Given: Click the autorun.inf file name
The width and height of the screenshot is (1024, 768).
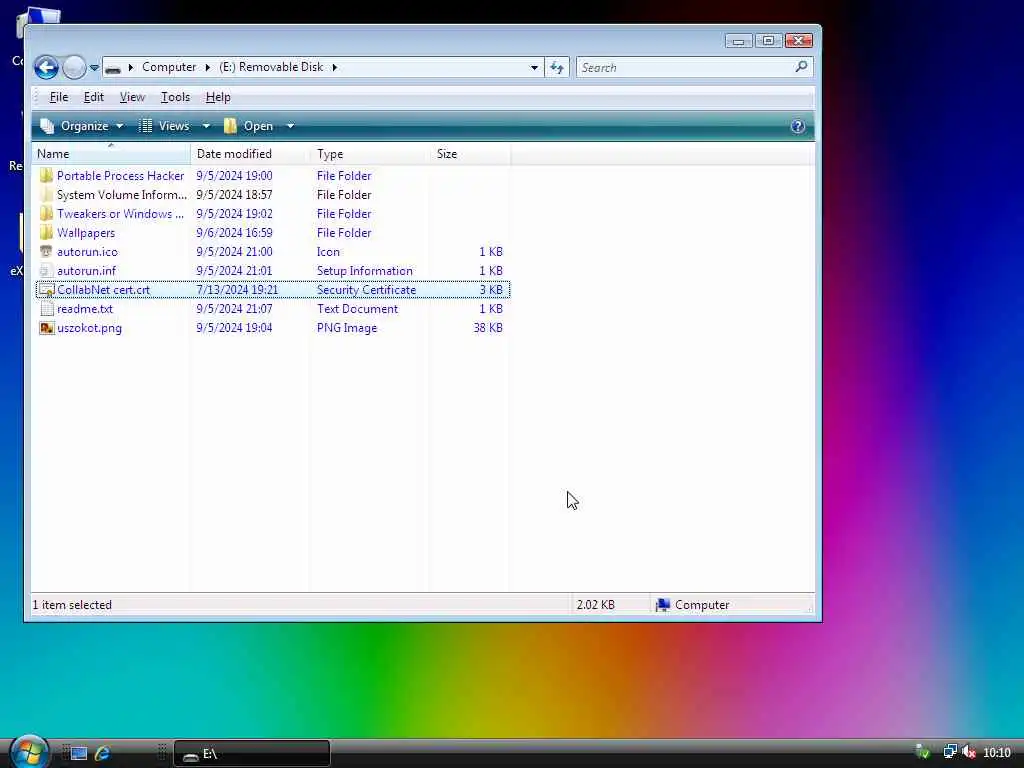Looking at the screenshot, I should 86,270.
